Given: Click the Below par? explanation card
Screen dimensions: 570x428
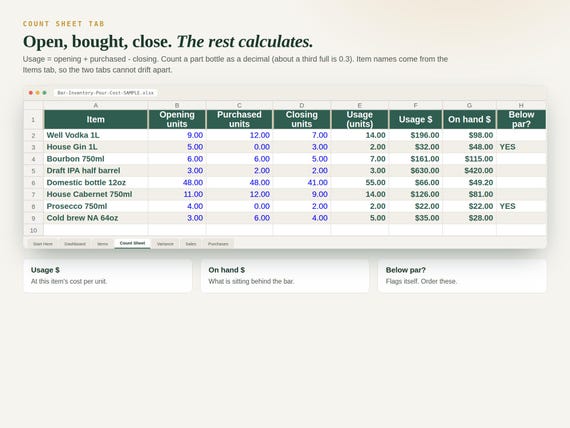Looking at the screenshot, I should coord(462,276).
